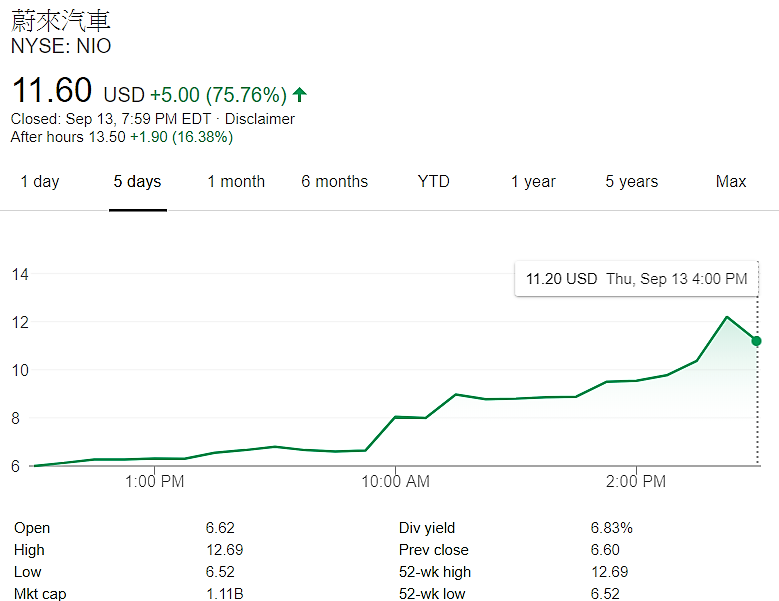Select the NYSE: NIO ticker text
Image resolution: width=779 pixels, height=601 pixels.
[61, 46]
